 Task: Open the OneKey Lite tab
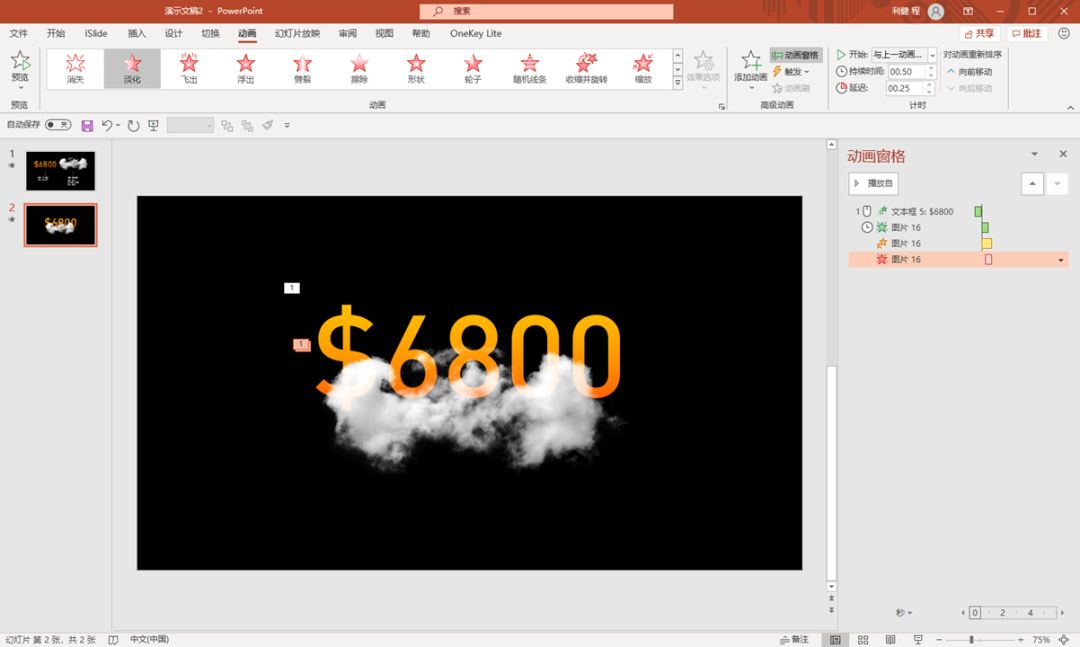coord(475,33)
